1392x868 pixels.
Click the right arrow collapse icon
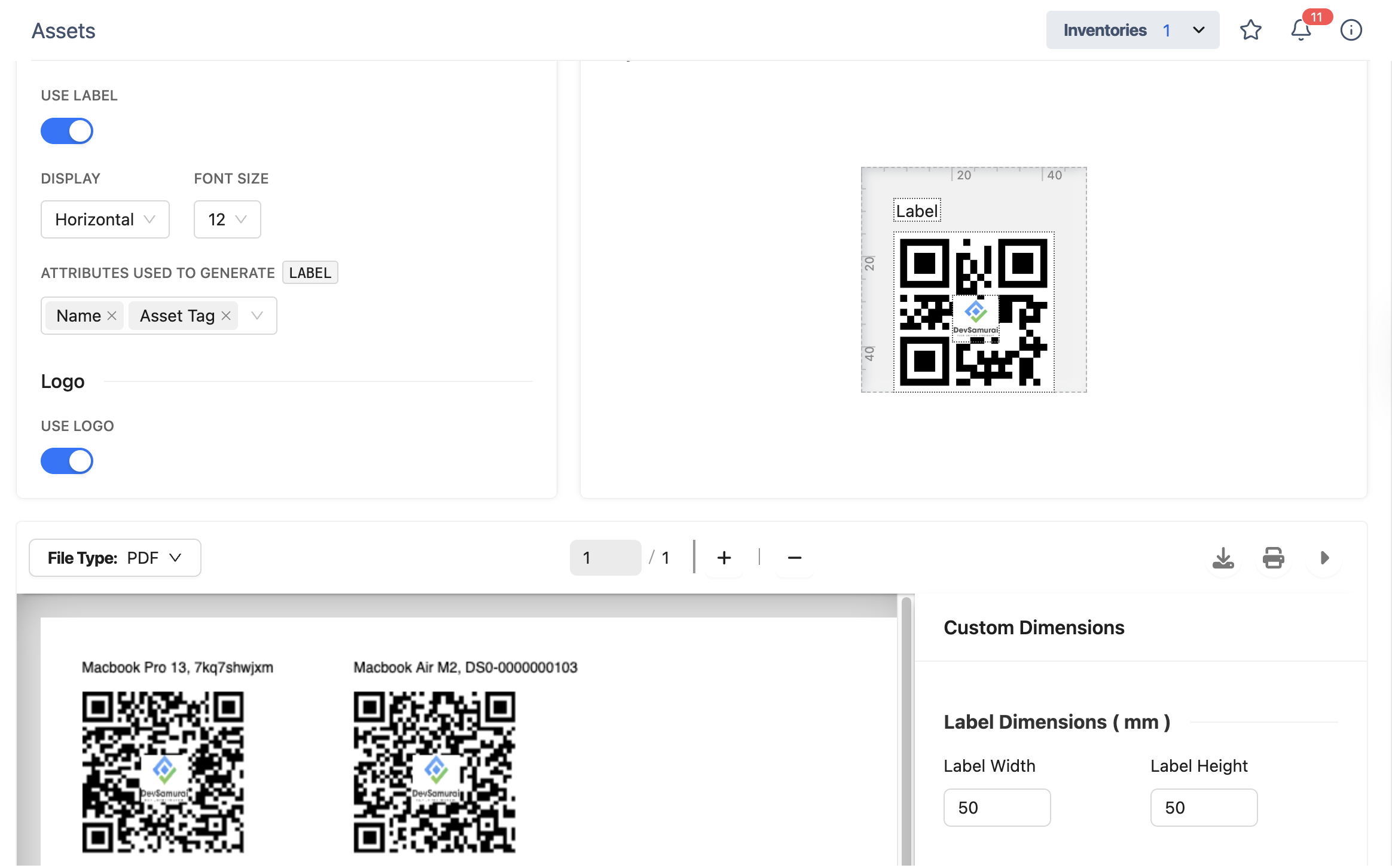point(1324,558)
